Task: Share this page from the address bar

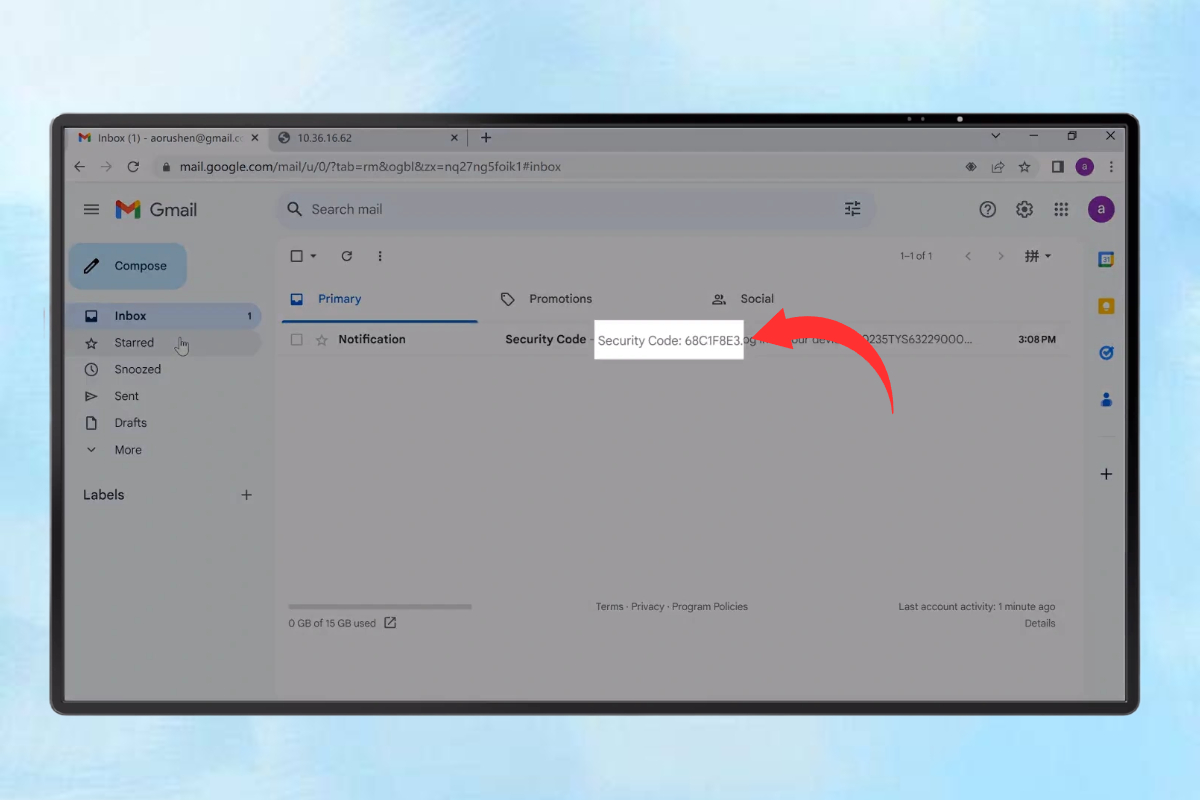Action: click(x=998, y=167)
